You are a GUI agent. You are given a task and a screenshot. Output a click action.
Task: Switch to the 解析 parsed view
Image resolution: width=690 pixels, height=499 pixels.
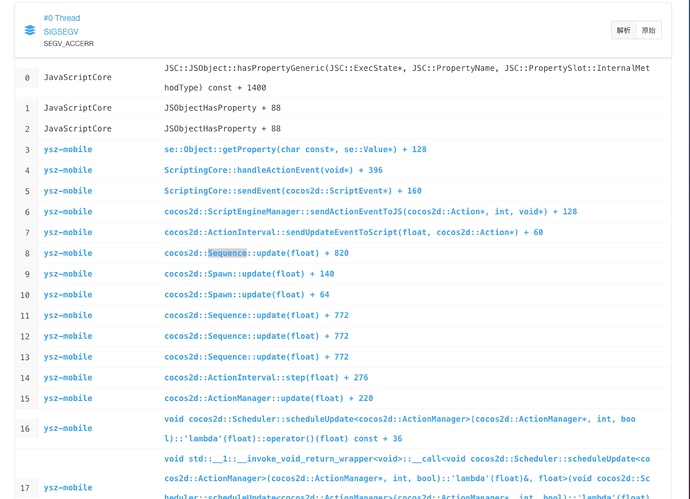click(x=623, y=30)
